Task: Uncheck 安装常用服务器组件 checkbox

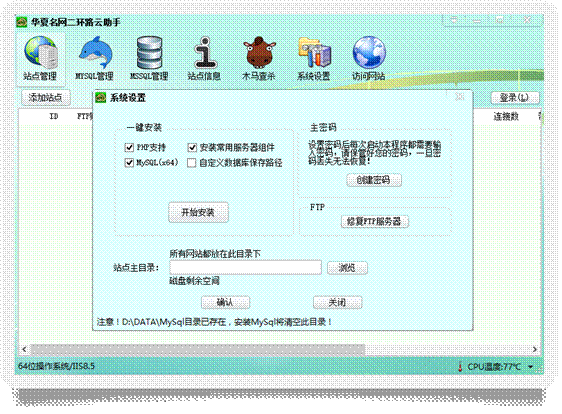Action: (192, 147)
